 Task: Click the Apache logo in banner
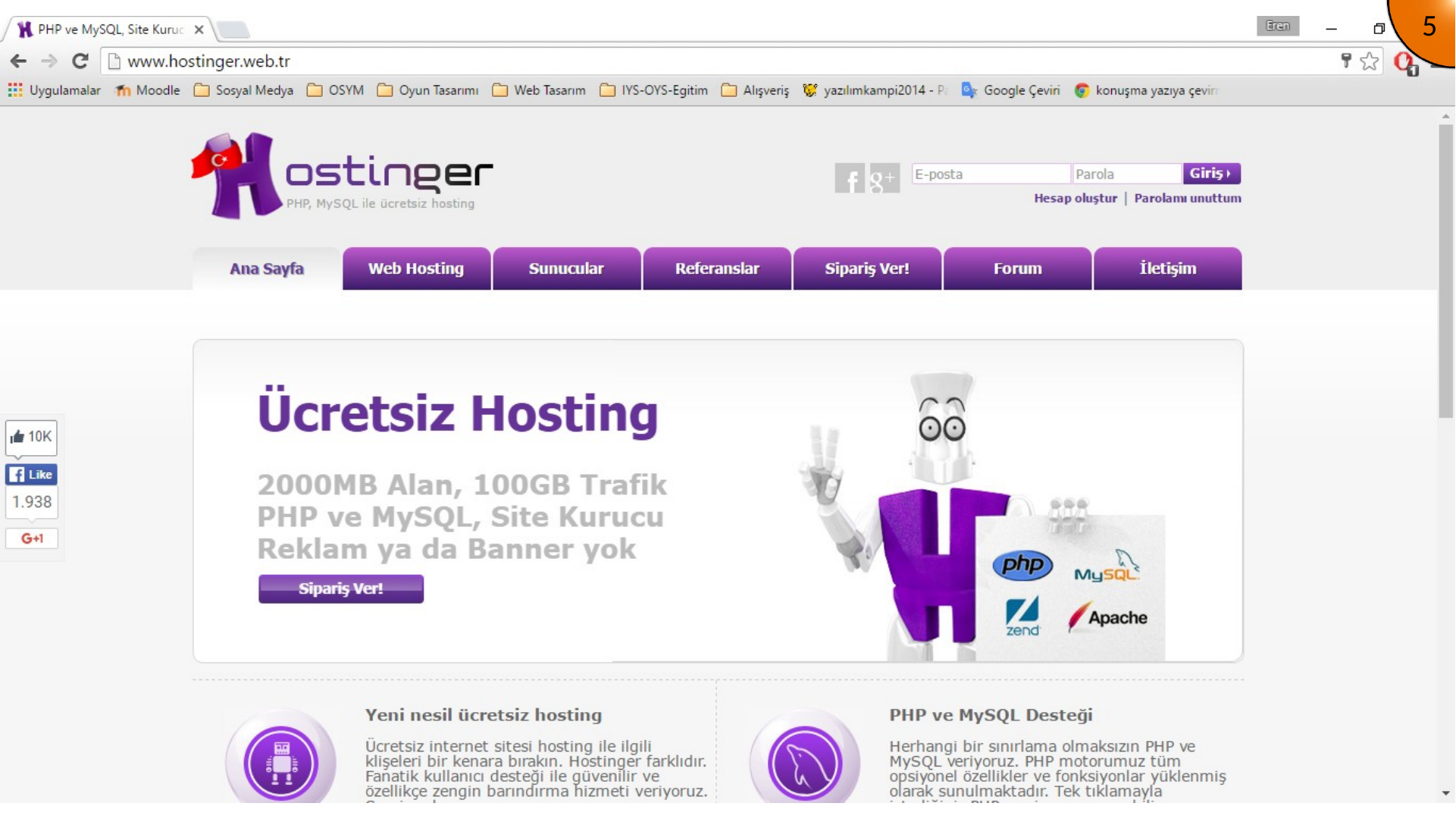click(x=1107, y=617)
